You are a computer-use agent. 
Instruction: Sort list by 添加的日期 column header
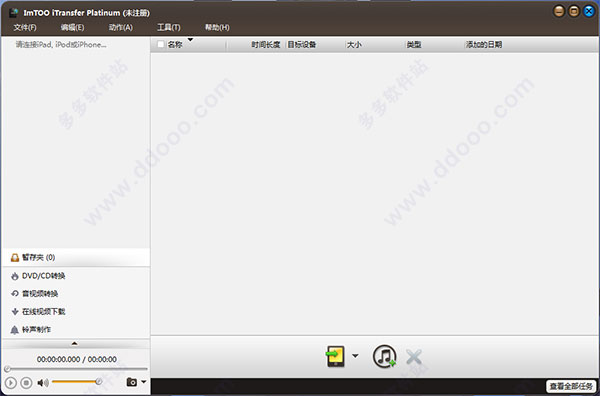click(484, 45)
